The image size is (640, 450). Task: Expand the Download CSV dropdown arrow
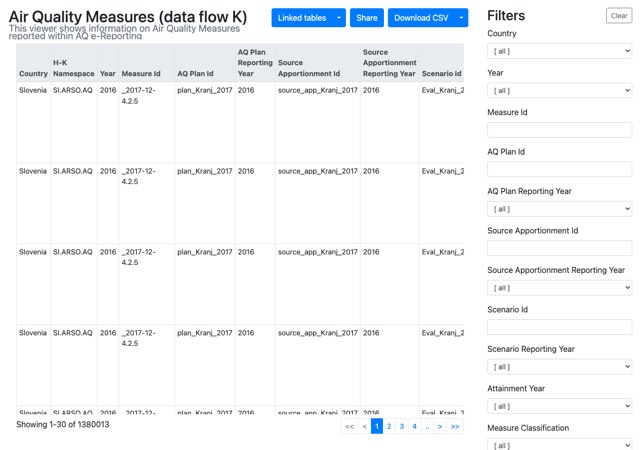(x=461, y=18)
